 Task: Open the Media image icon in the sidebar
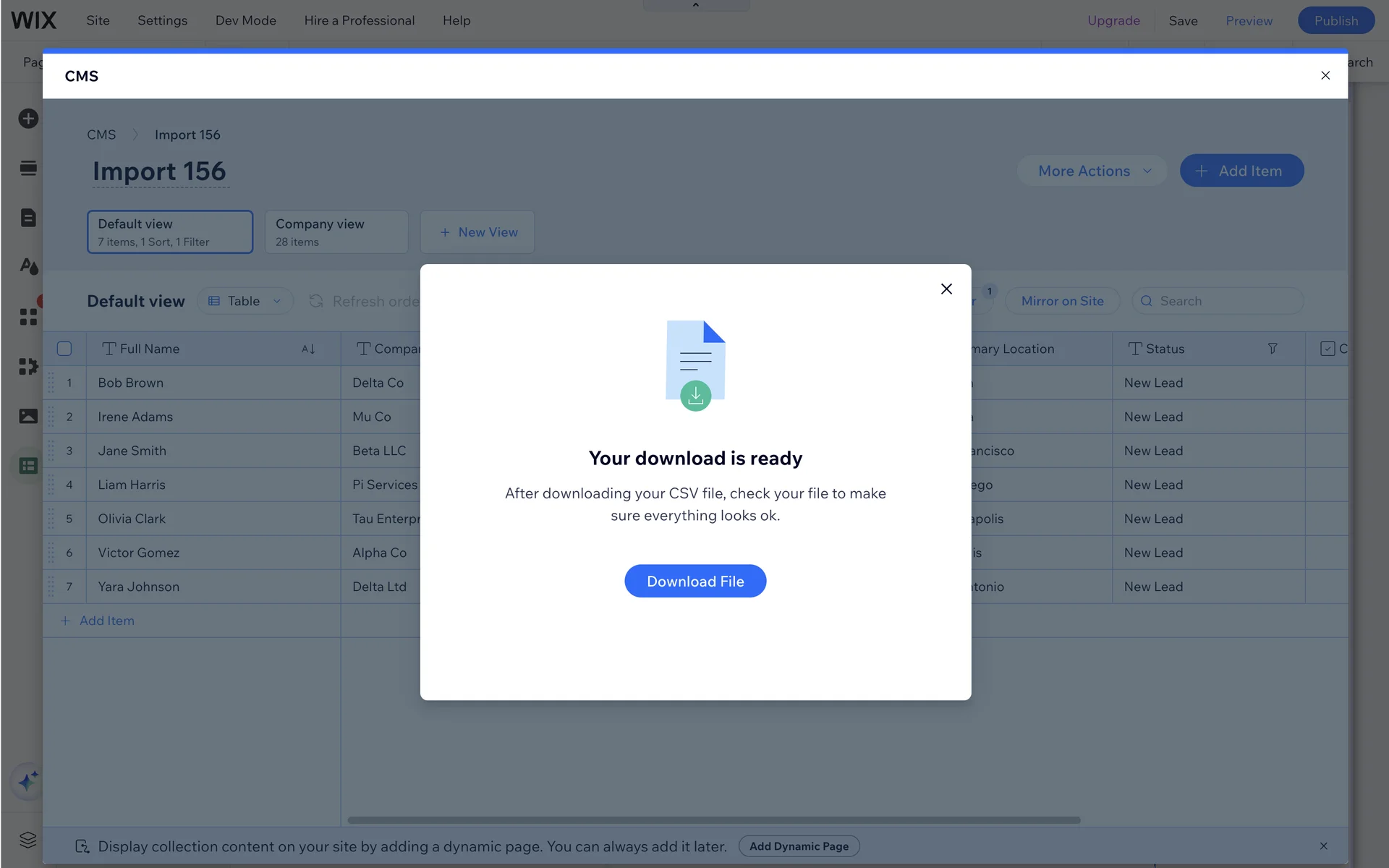coord(28,416)
